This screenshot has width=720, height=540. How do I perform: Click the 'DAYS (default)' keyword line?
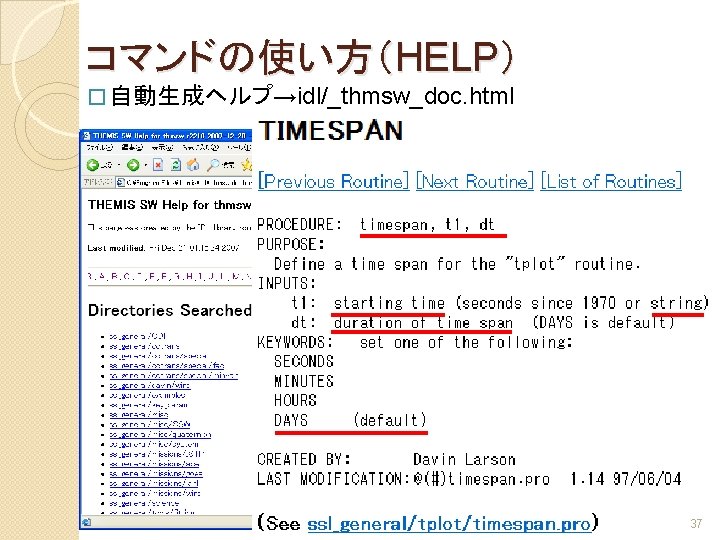350,421
